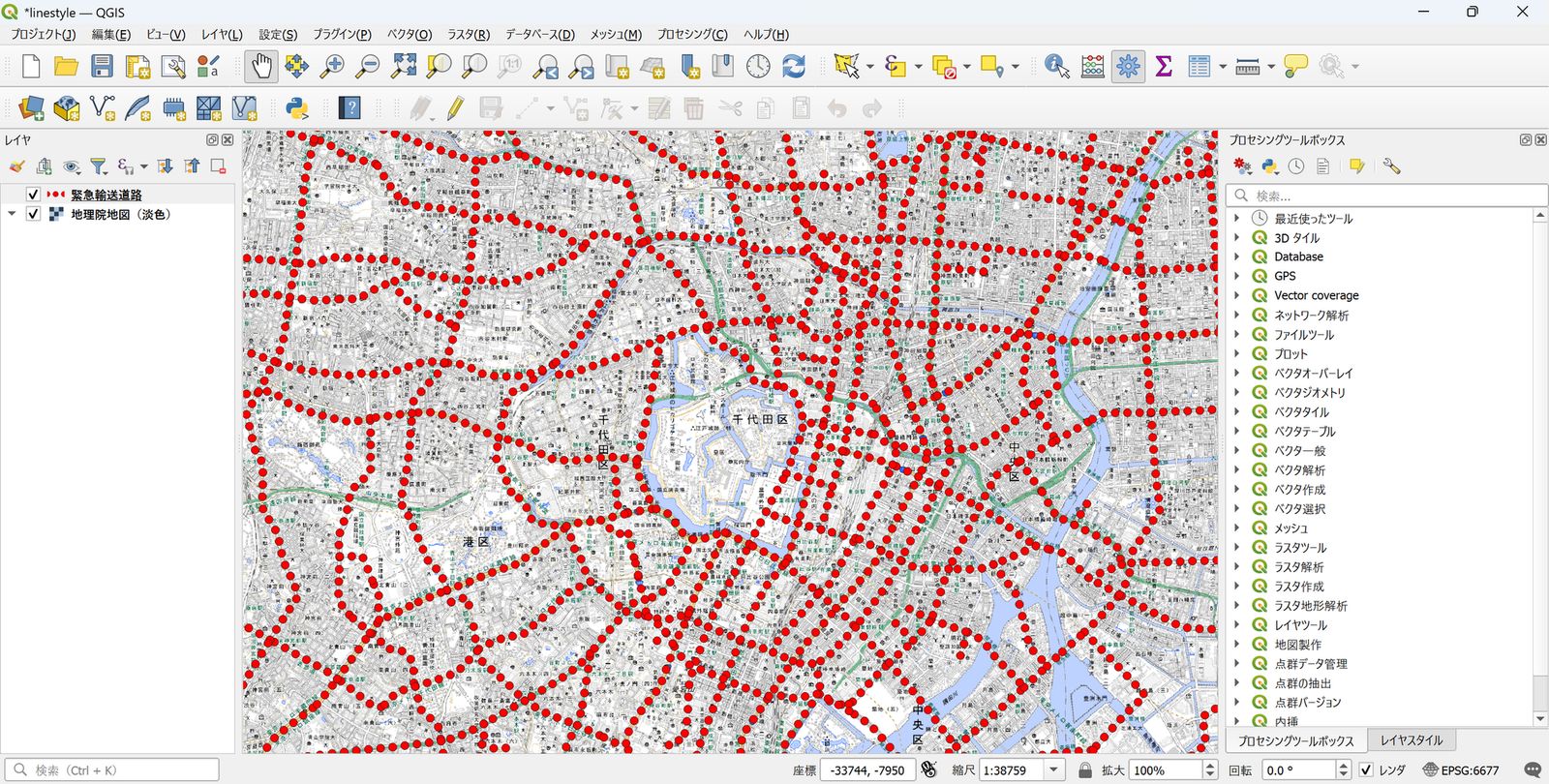Open select features tool dropdown arrow
Viewport: 1549px width, 784px height.
click(869, 66)
